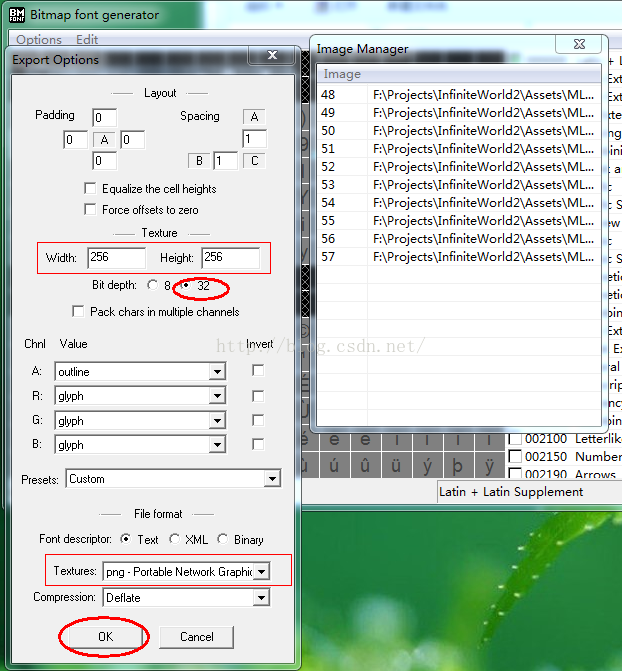Select the ú glyph cell in main window
Screen dimensions: 622x671
(x=334, y=465)
